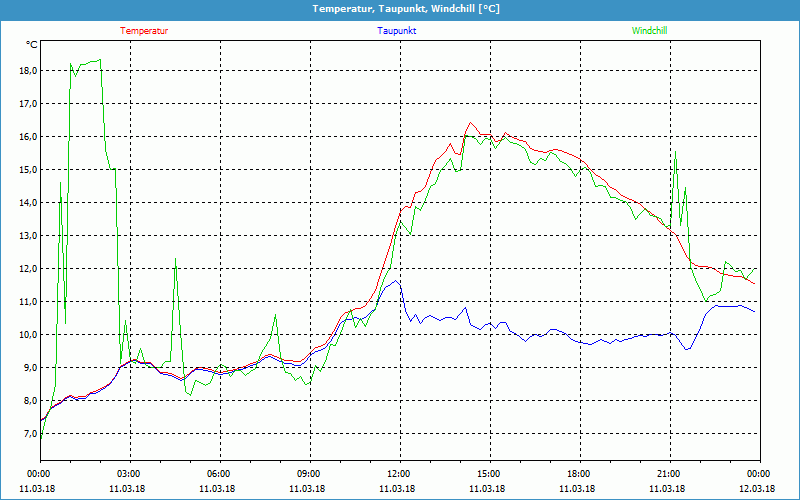Viewport: 800px width, 500px height.
Task: Click the blue Taupunkt legend label
Action: (397, 30)
